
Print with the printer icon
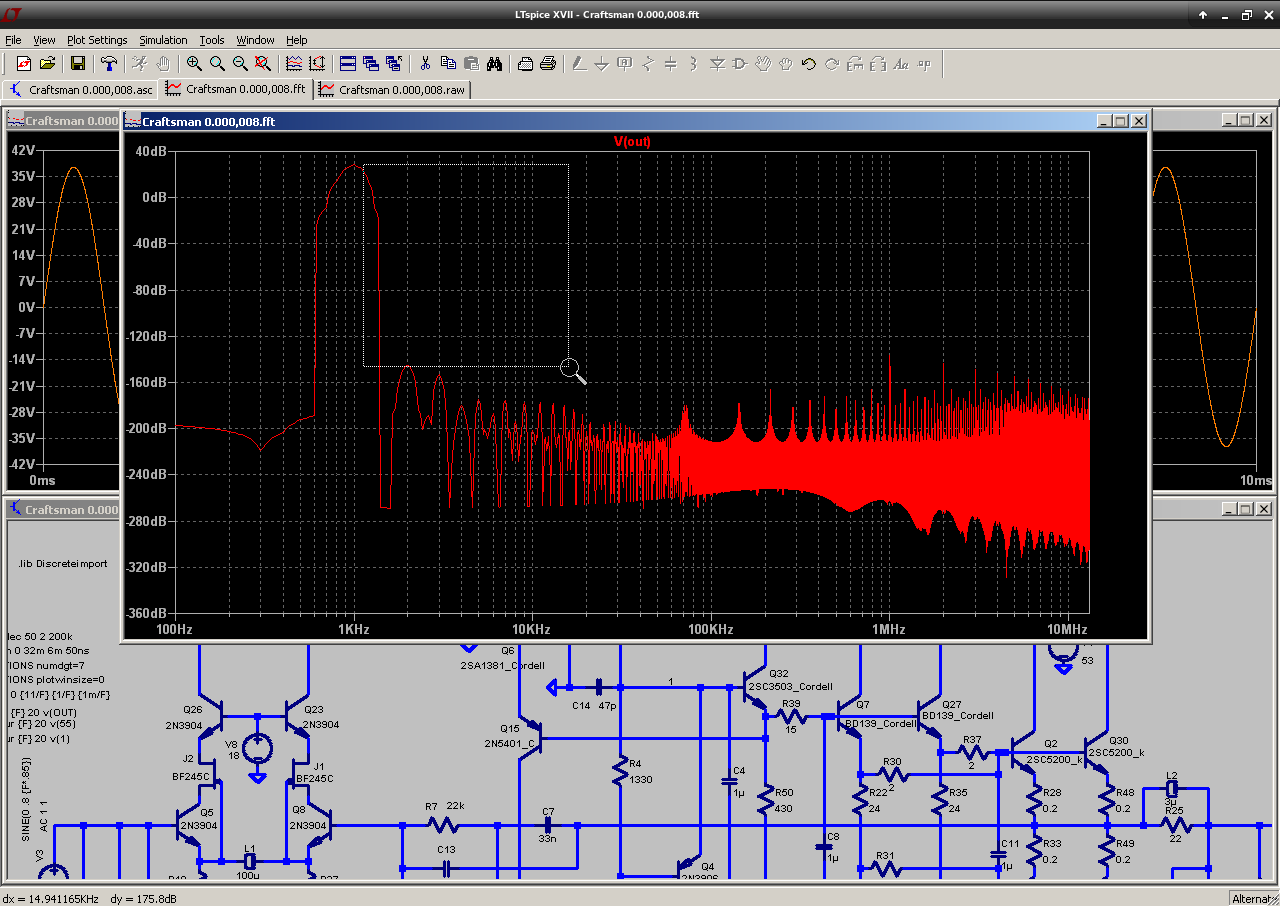[x=548, y=64]
